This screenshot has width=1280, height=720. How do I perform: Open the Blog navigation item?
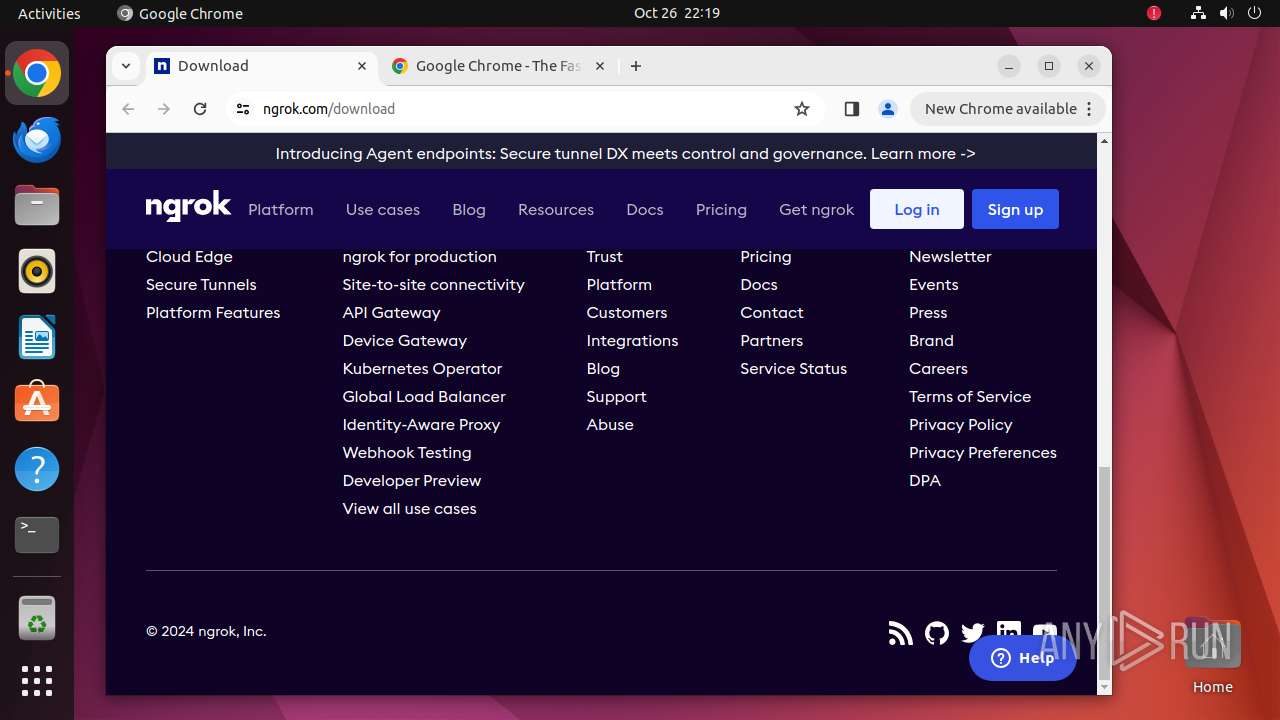click(469, 209)
